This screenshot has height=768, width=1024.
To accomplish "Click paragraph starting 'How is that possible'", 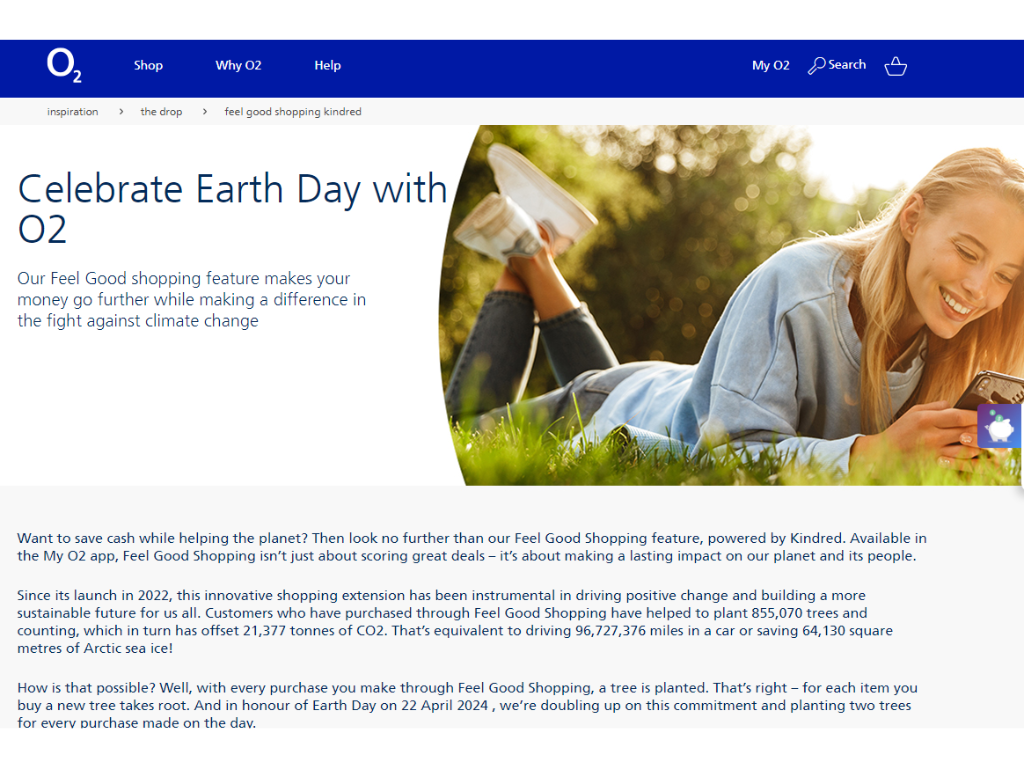I will tap(467, 705).
